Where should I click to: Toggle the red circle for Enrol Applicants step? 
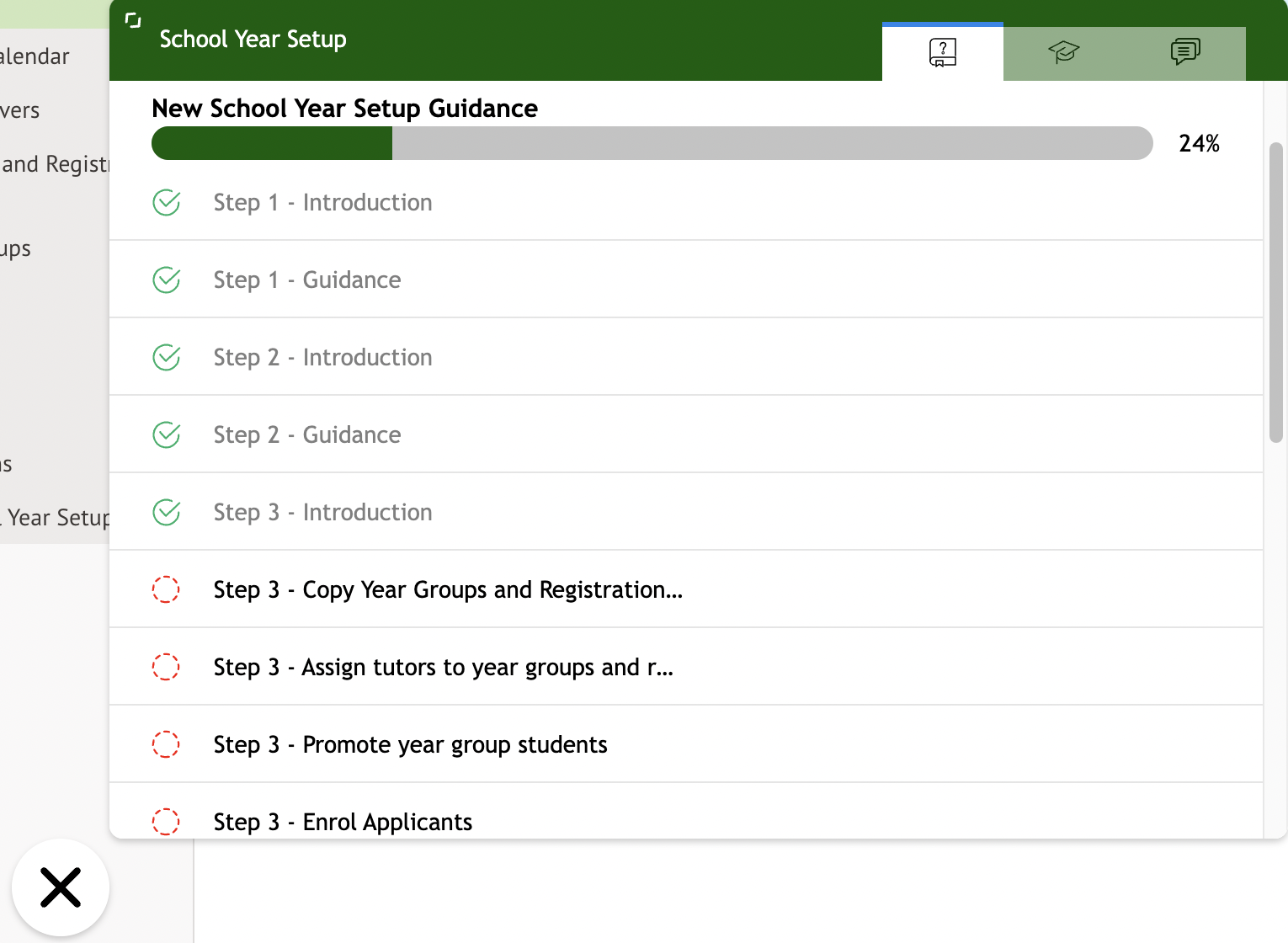[166, 822]
